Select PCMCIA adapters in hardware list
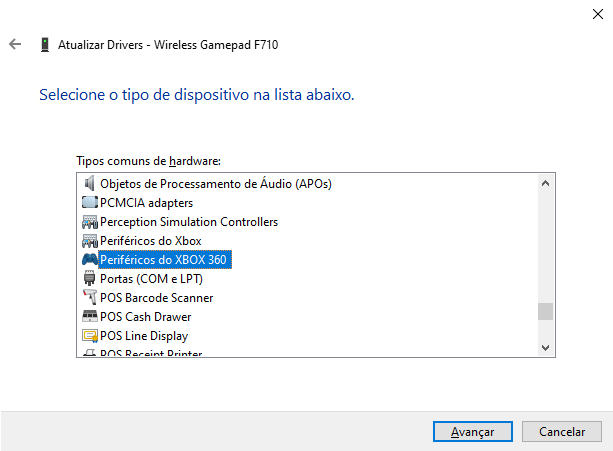Screen dimensions: 613x451 click(x=147, y=203)
